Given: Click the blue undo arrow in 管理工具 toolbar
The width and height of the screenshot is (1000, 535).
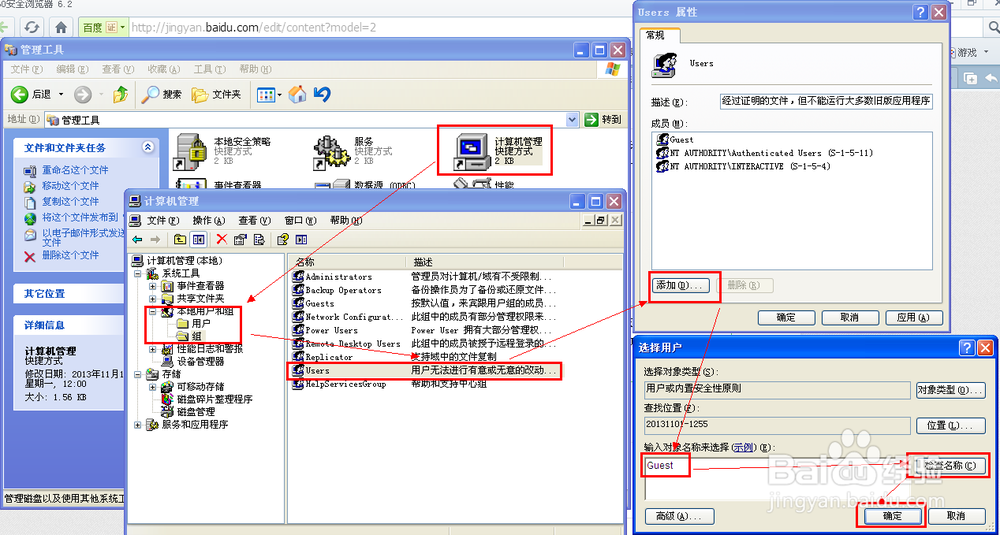Looking at the screenshot, I should 322,94.
